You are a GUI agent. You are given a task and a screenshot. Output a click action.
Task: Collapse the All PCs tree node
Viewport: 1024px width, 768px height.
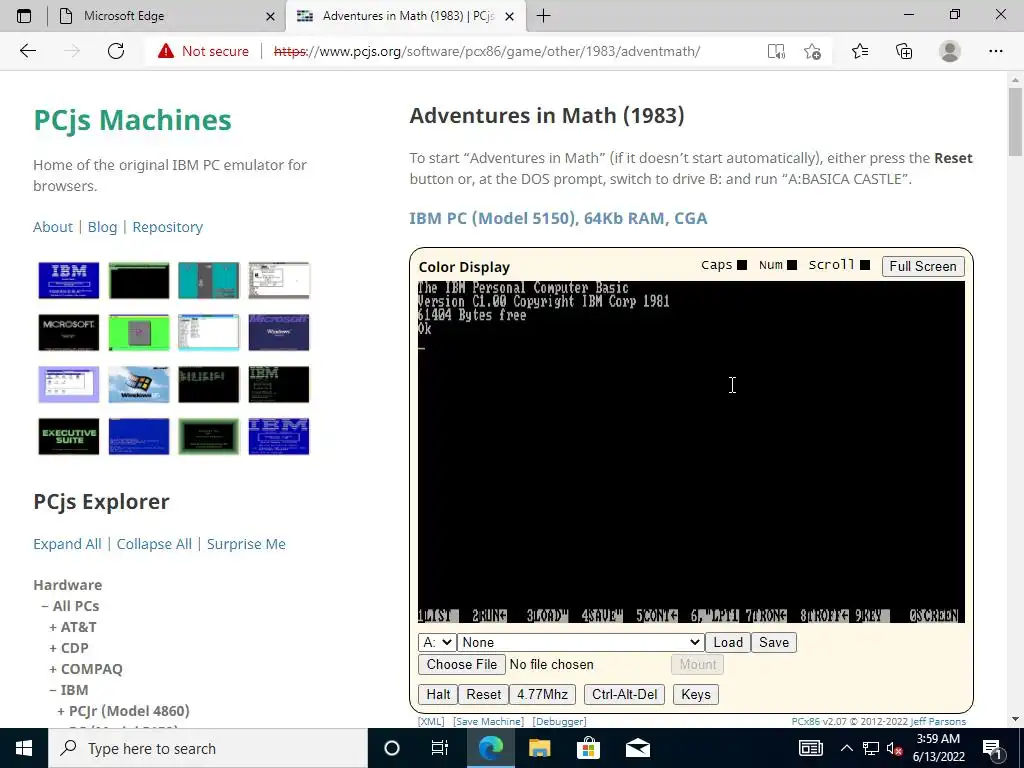point(70,606)
